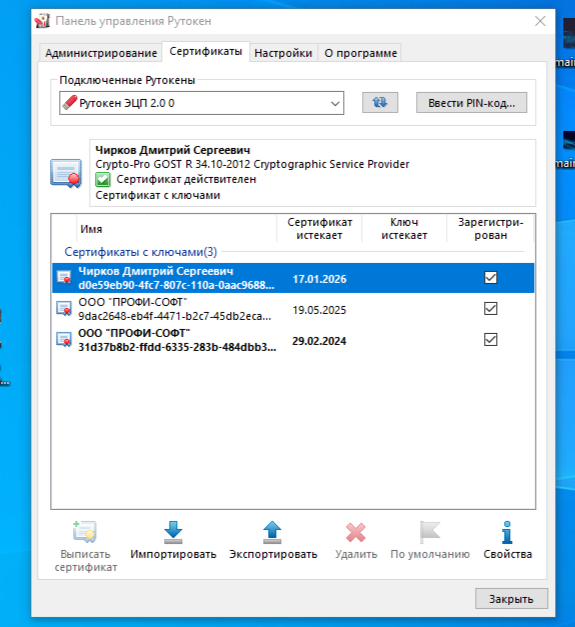
Task: Select ООО ПРОФИ-СОФТ certificate 9dac2648 row
Action: [293, 309]
